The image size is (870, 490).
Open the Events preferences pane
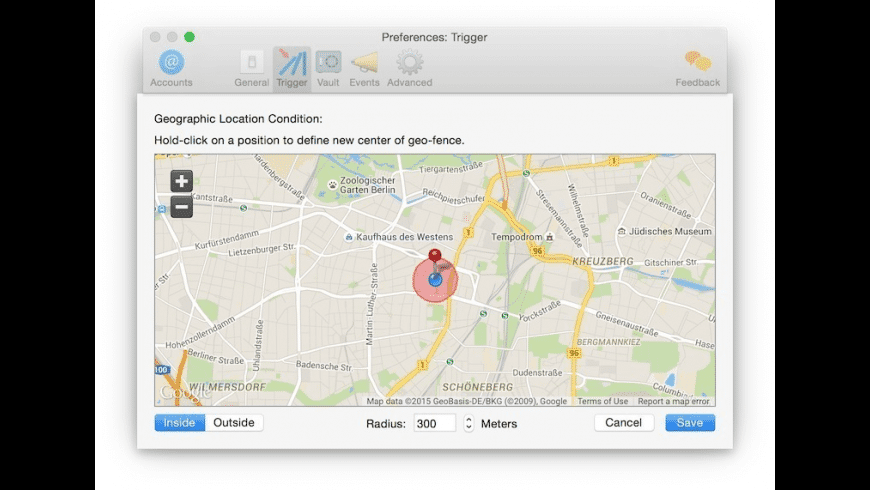[x=364, y=68]
